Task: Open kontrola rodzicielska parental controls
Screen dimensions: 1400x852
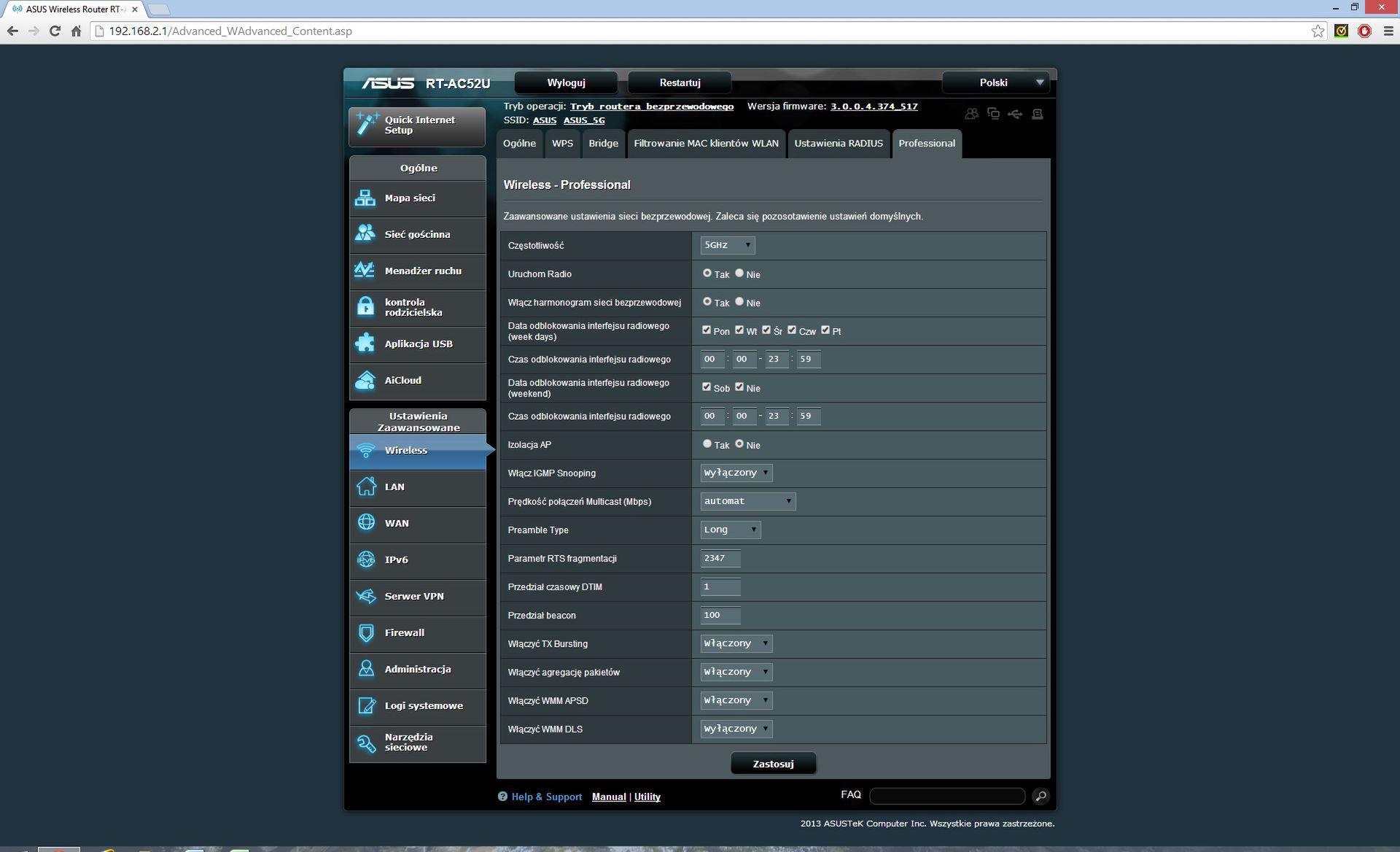Action: tap(417, 308)
